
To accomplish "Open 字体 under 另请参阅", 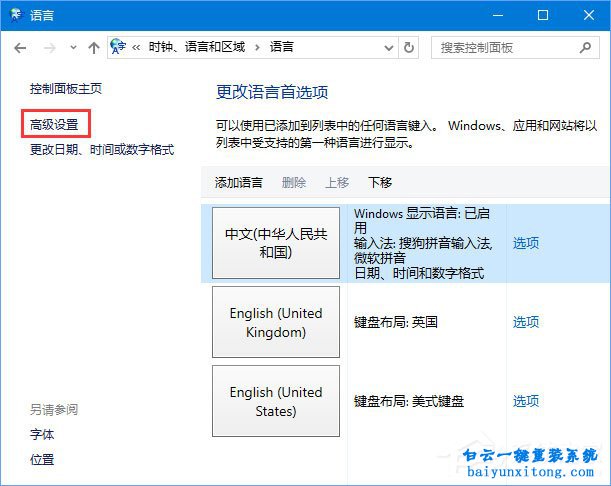I will pyautogui.click(x=42, y=435).
